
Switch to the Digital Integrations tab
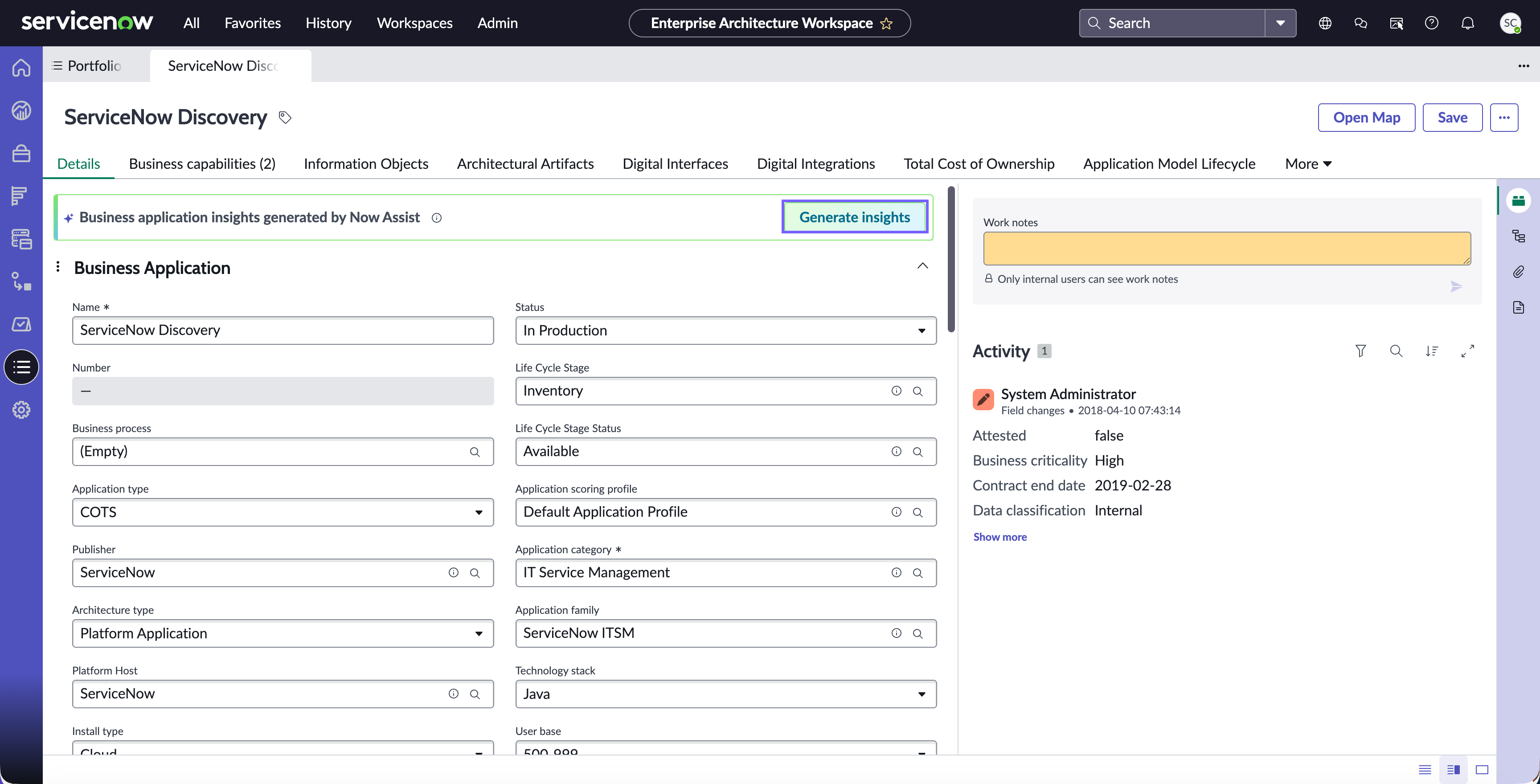point(815,164)
